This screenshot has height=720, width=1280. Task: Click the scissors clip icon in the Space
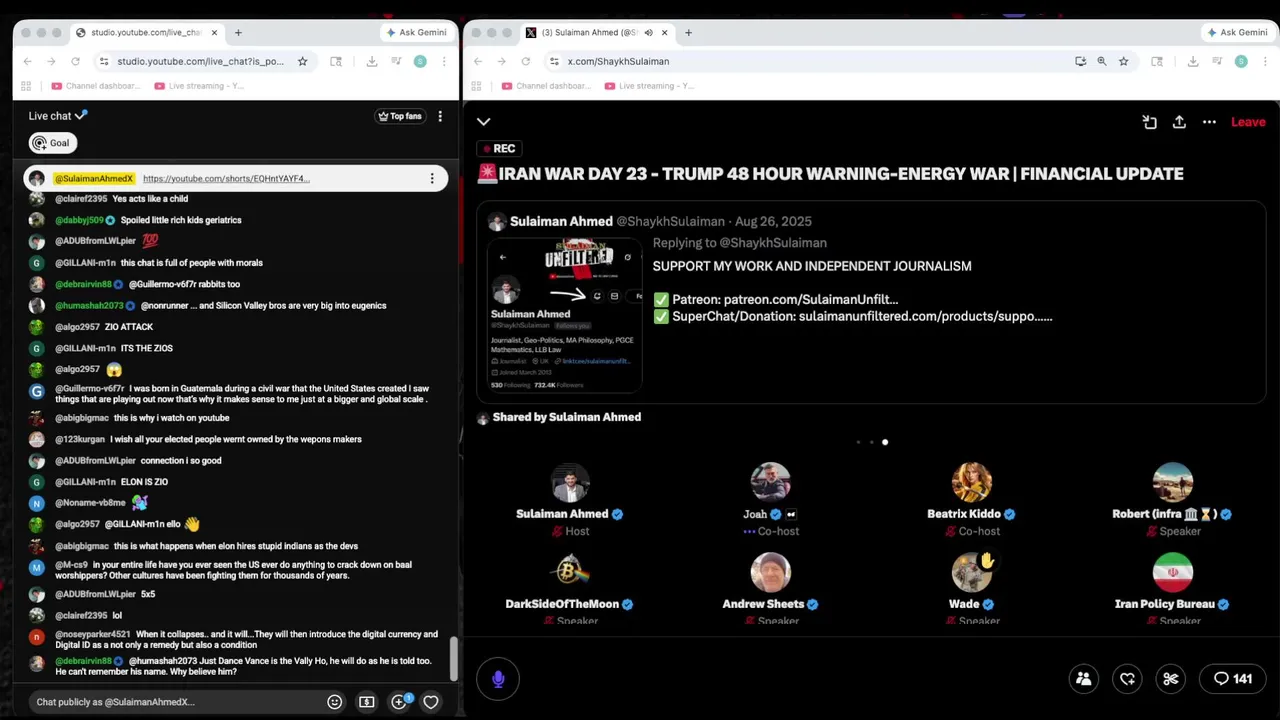[x=1171, y=679]
